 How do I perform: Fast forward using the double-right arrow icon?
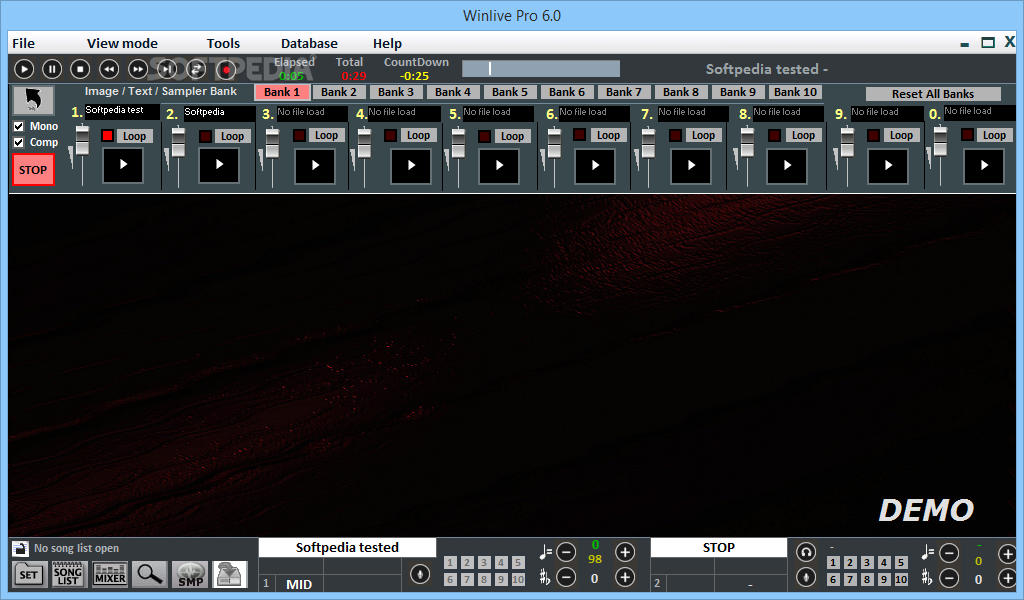(x=138, y=69)
